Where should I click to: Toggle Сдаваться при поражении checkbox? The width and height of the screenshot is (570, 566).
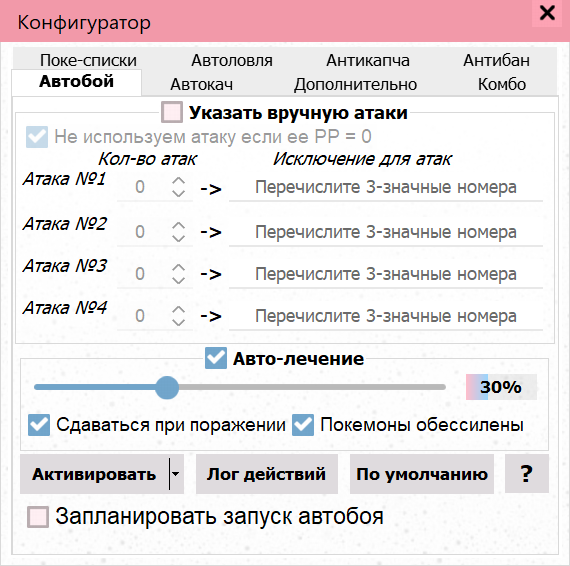[39, 425]
